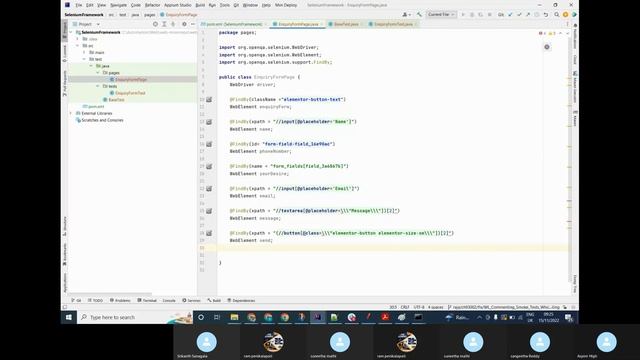This screenshot has height=360, width=640.
Task: Click the Build project hammer icon
Action: coord(419,15)
